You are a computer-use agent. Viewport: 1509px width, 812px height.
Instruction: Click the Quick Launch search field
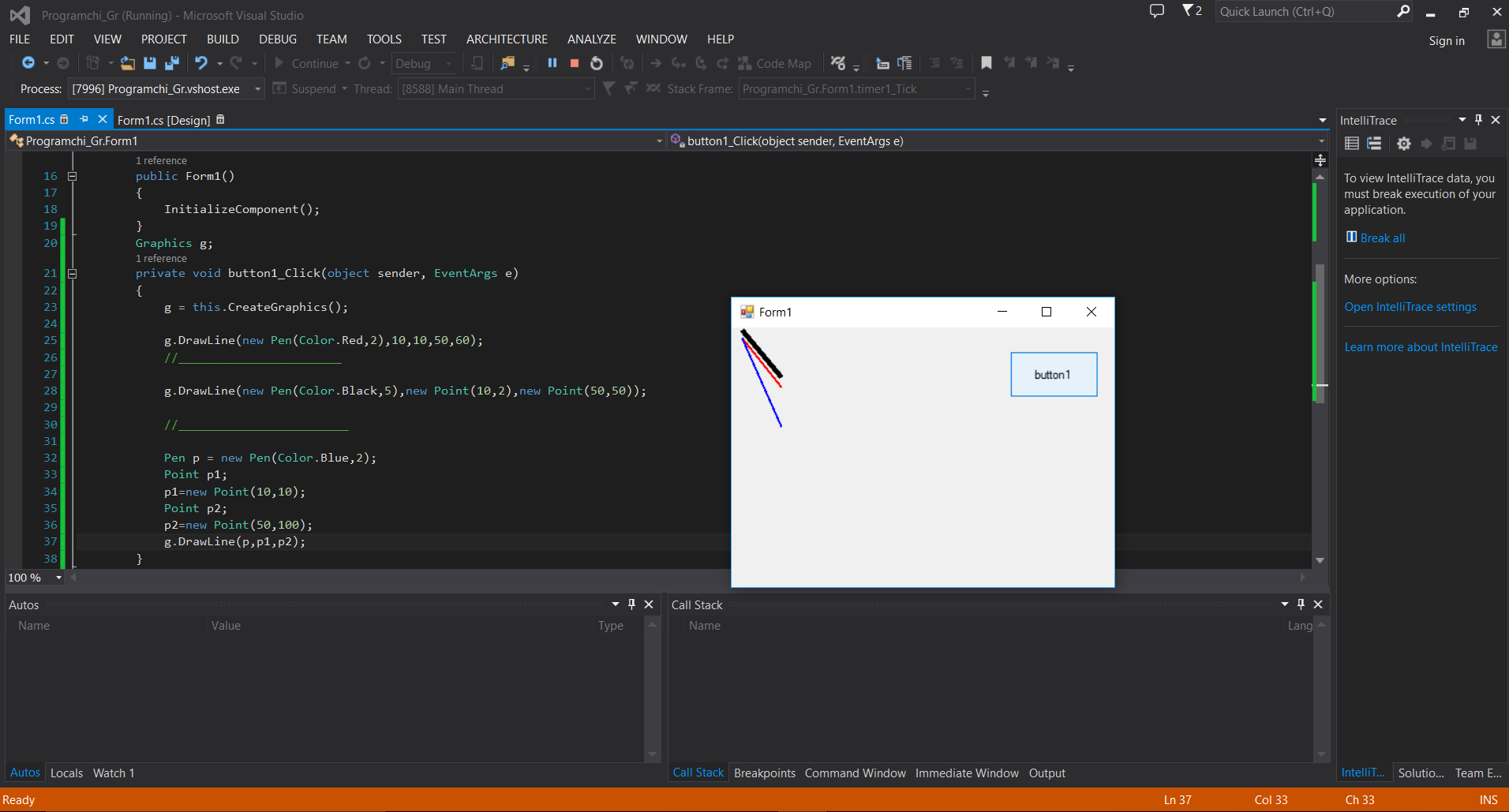pos(1305,11)
